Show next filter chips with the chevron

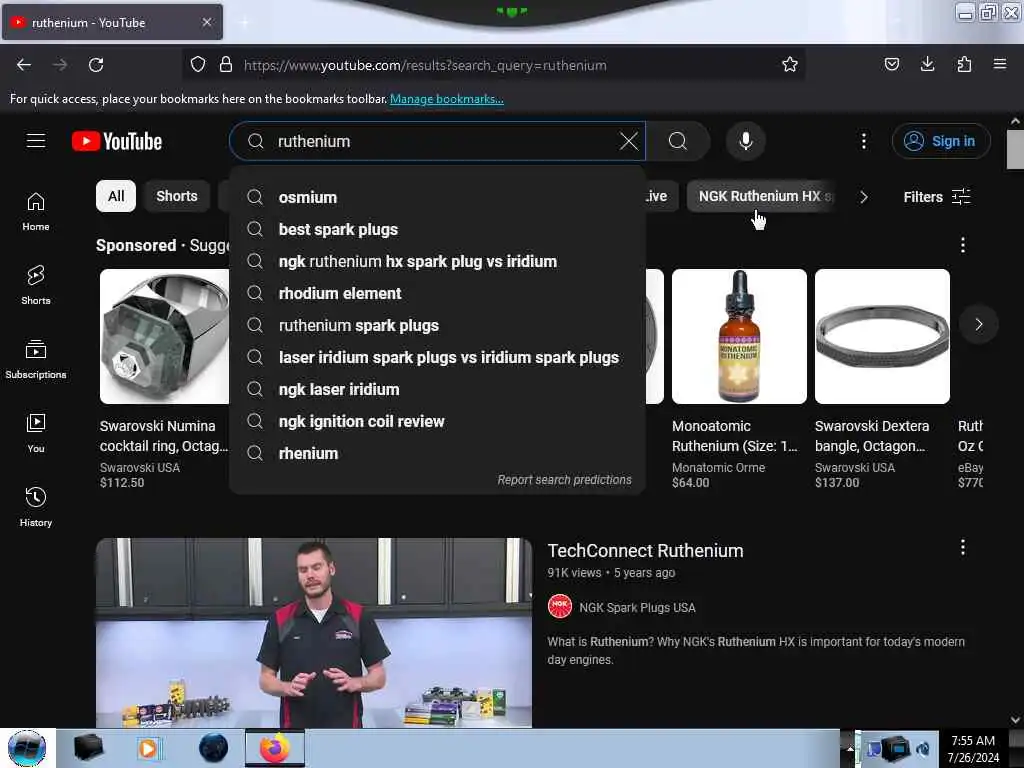(x=863, y=197)
